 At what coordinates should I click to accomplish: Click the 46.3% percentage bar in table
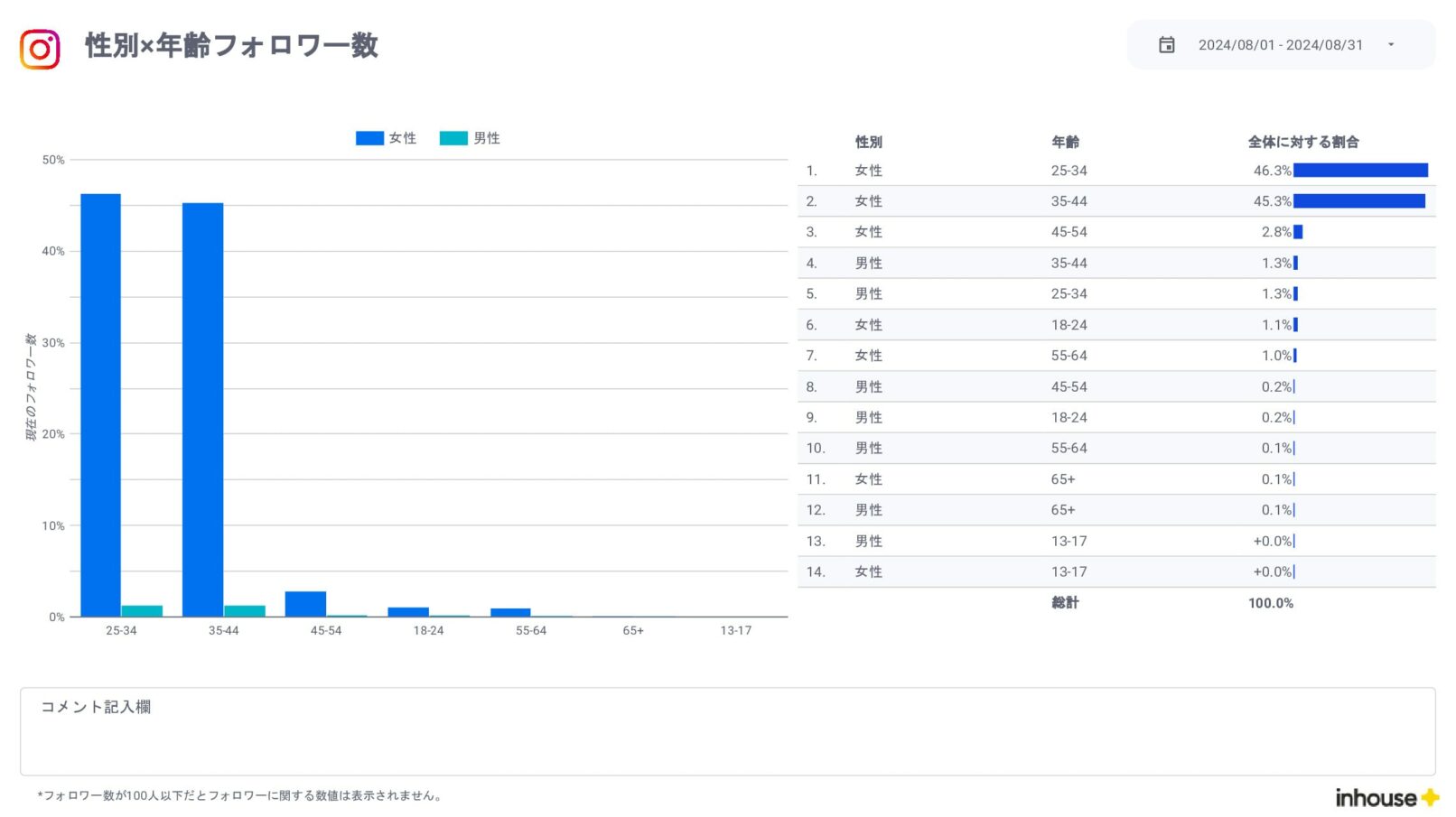coord(1359,171)
